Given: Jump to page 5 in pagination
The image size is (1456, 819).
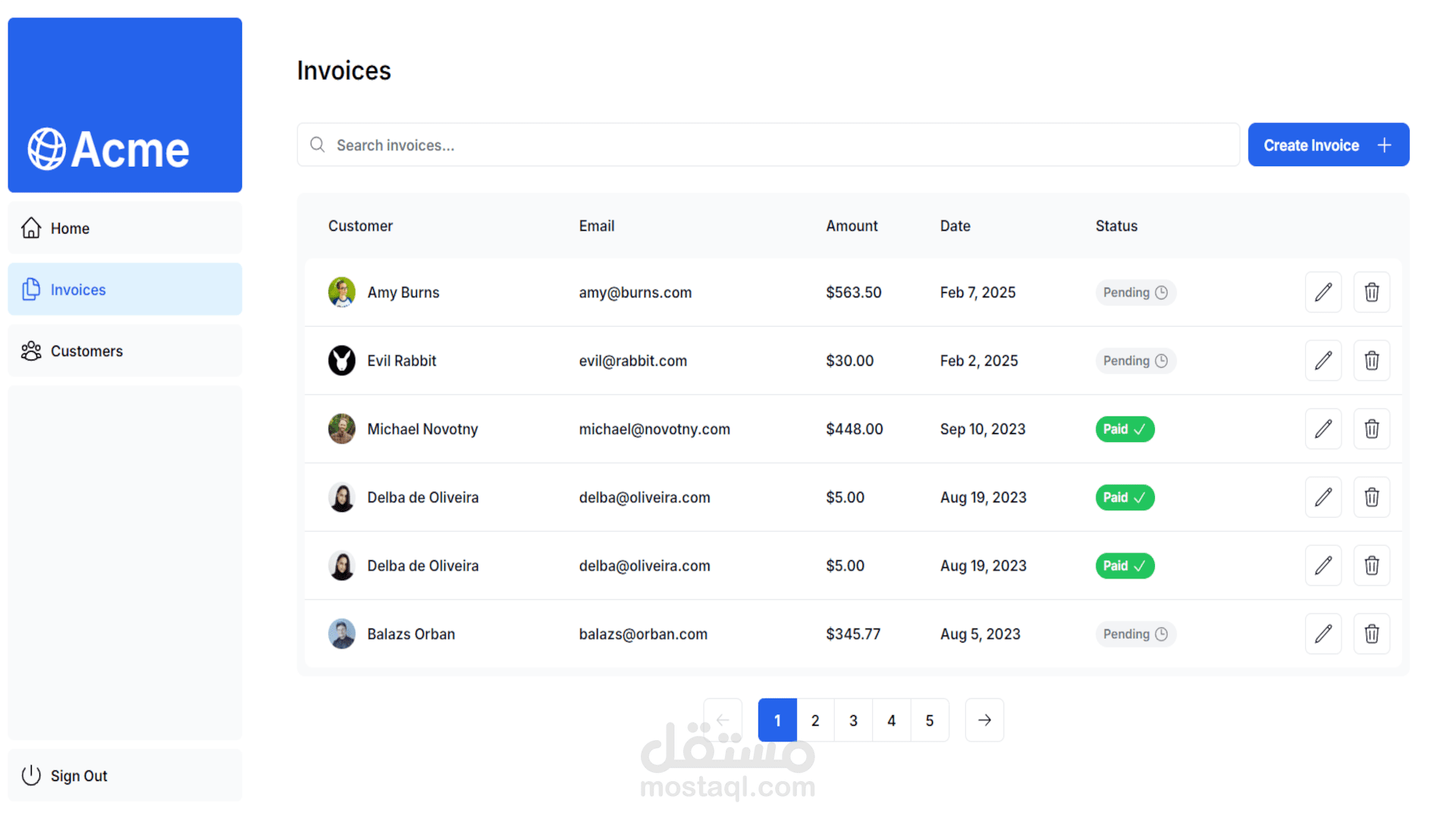Looking at the screenshot, I should [x=929, y=720].
